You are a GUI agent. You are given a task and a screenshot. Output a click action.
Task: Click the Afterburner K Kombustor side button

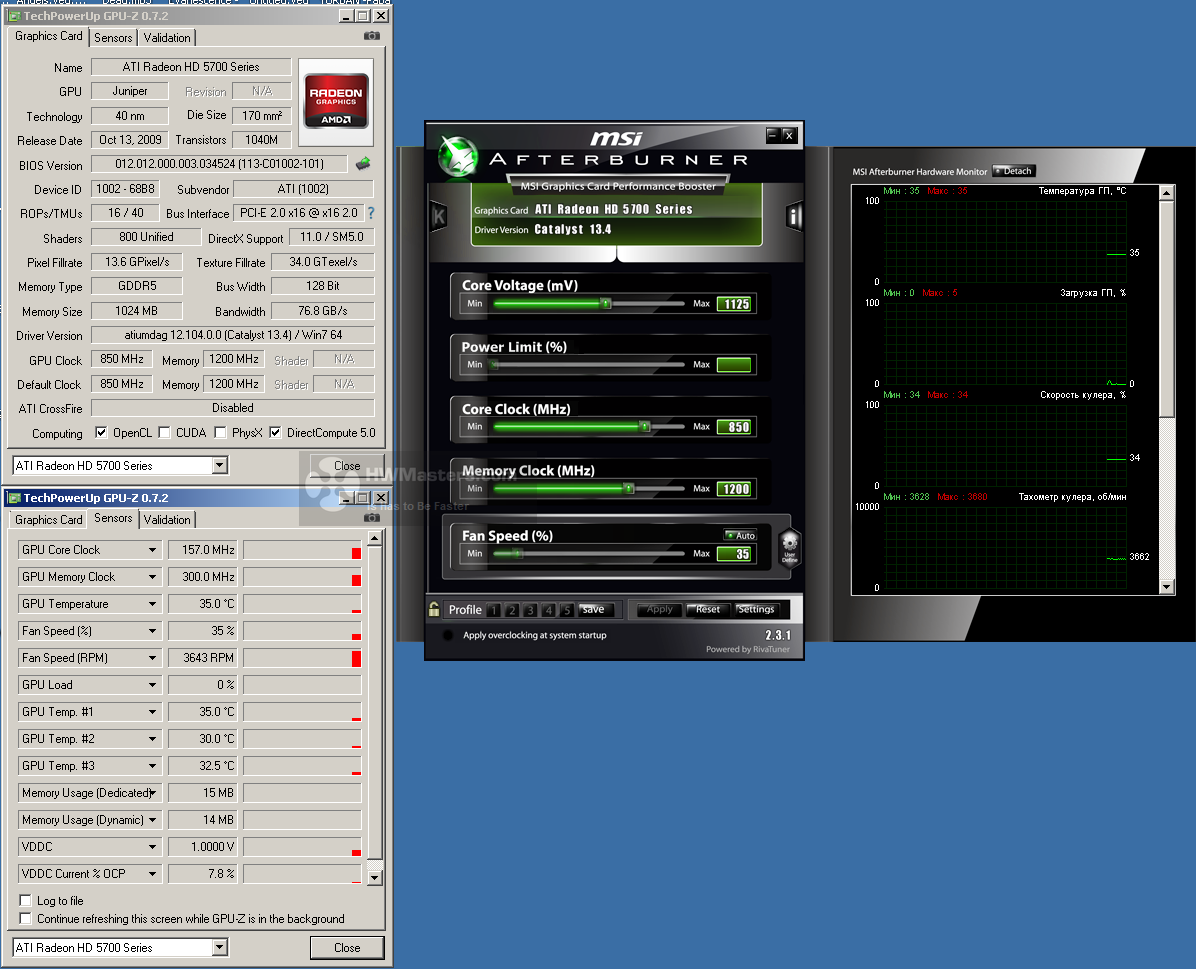(x=439, y=217)
